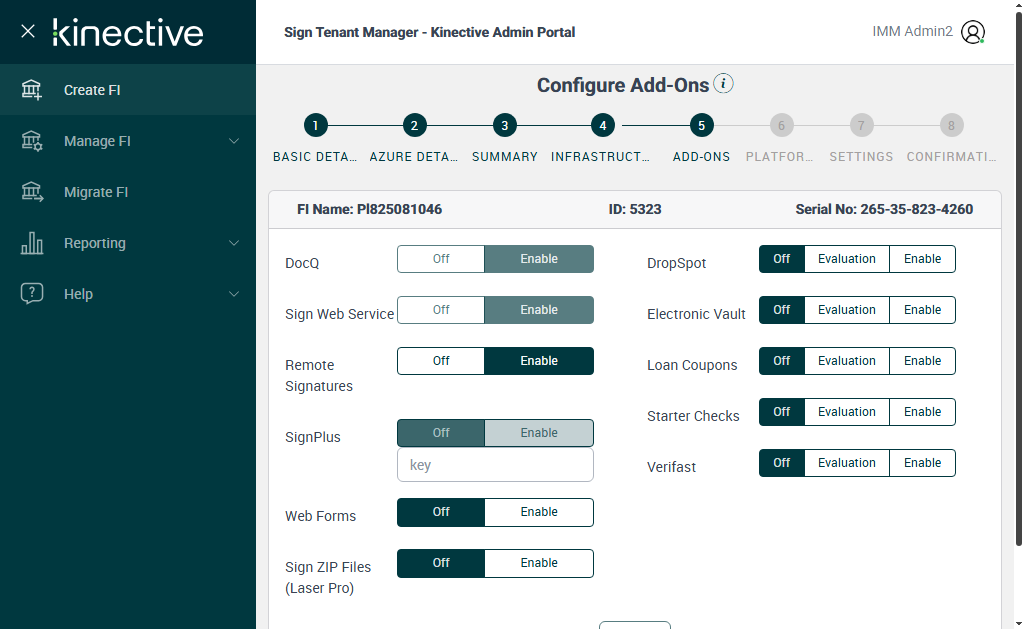Click the info icon beside Configure Add-Ons
This screenshot has height=629, width=1024.
click(723, 84)
